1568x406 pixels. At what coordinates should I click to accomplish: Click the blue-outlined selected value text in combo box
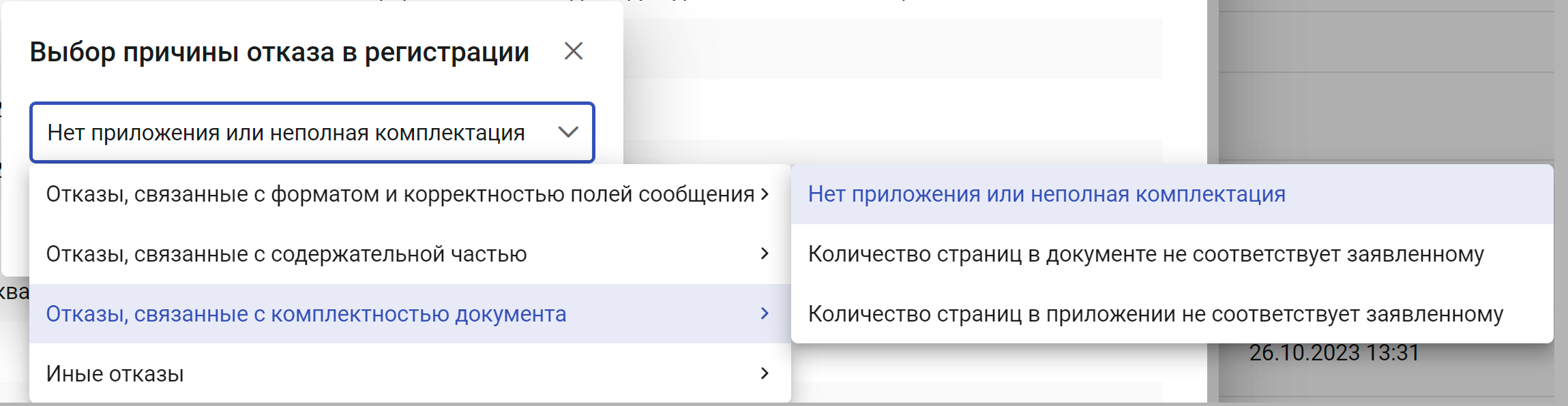click(286, 133)
